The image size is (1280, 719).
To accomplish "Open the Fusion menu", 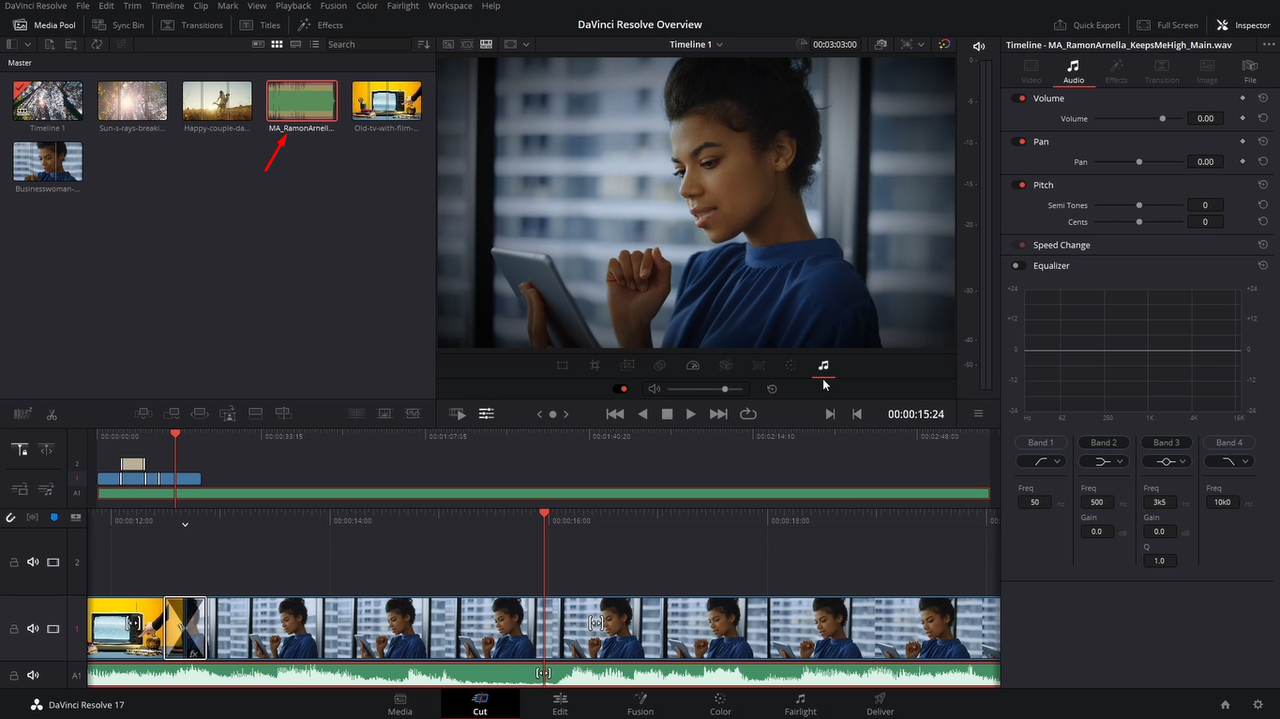I will [x=333, y=6].
